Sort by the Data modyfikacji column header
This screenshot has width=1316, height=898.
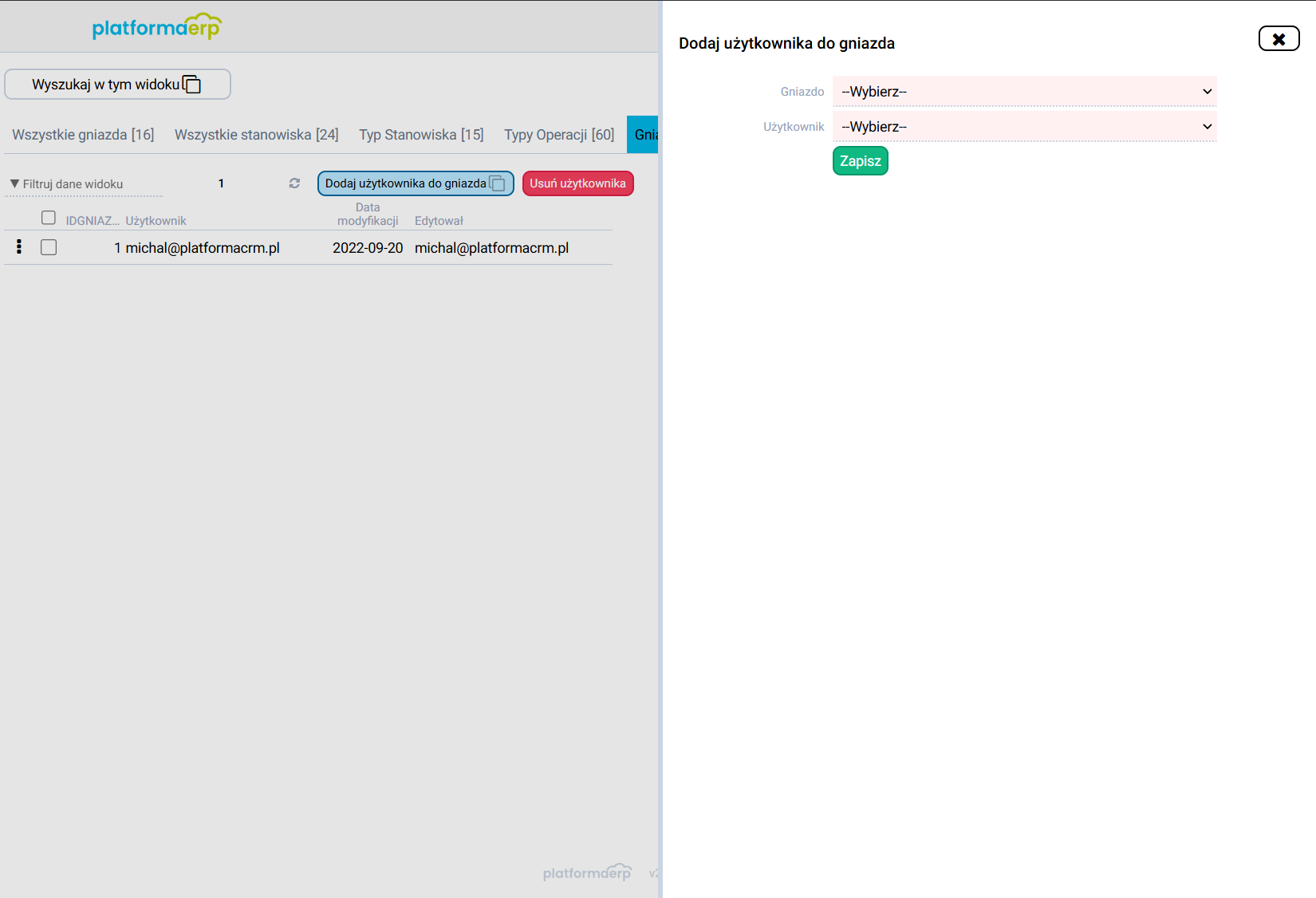tap(368, 214)
